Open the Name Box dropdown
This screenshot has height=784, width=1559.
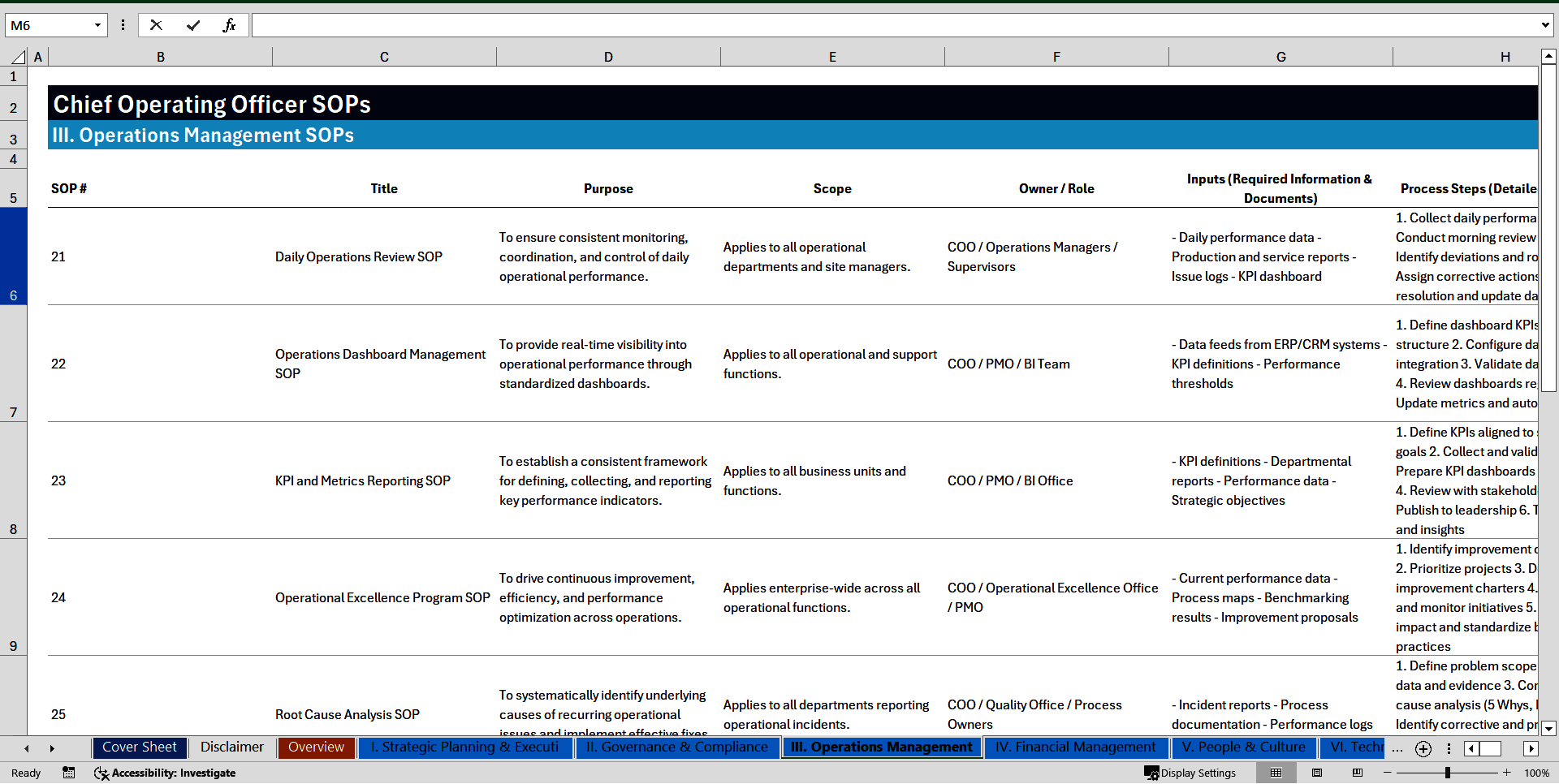point(97,25)
